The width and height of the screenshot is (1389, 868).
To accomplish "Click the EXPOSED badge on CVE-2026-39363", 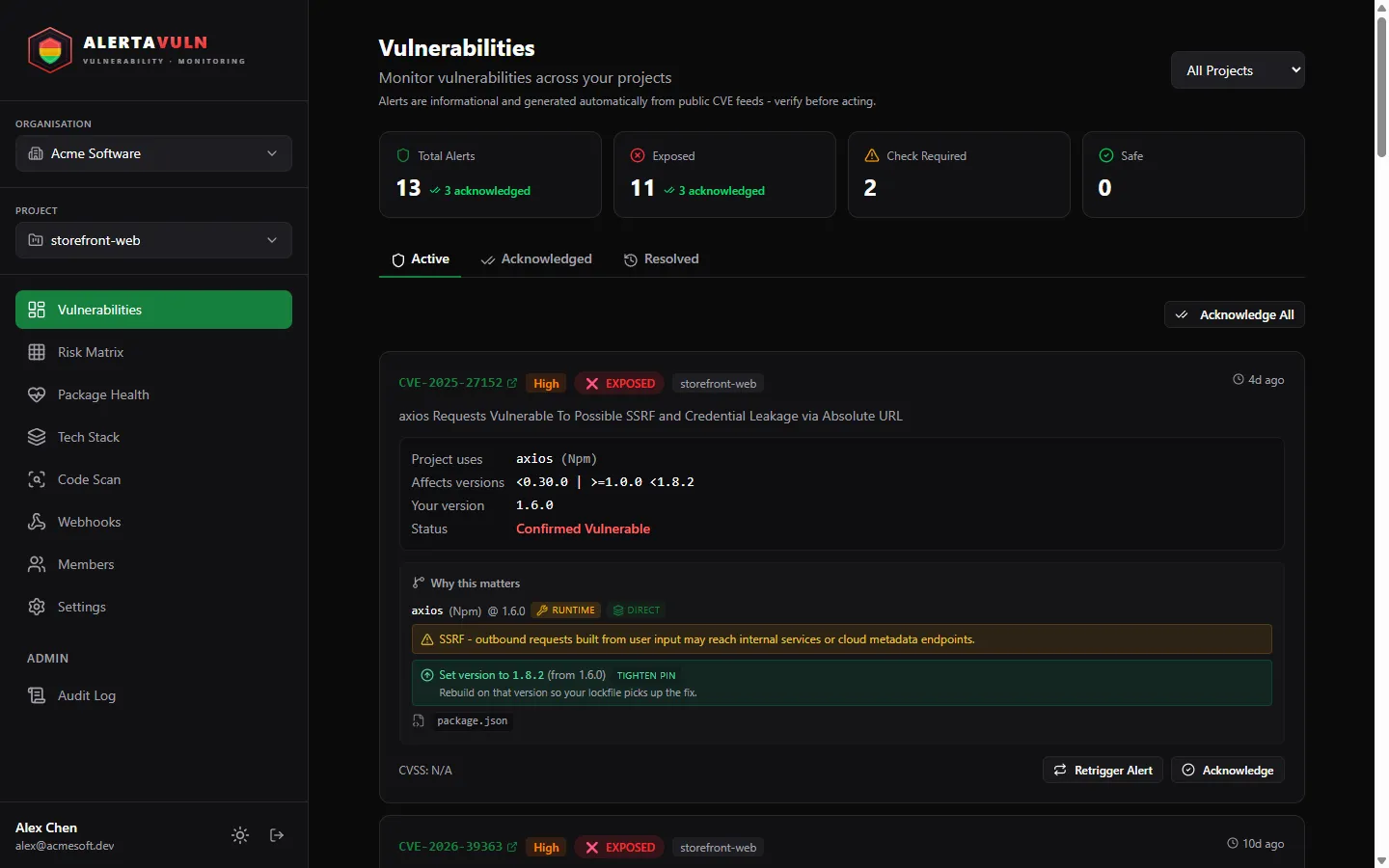I will click(619, 847).
